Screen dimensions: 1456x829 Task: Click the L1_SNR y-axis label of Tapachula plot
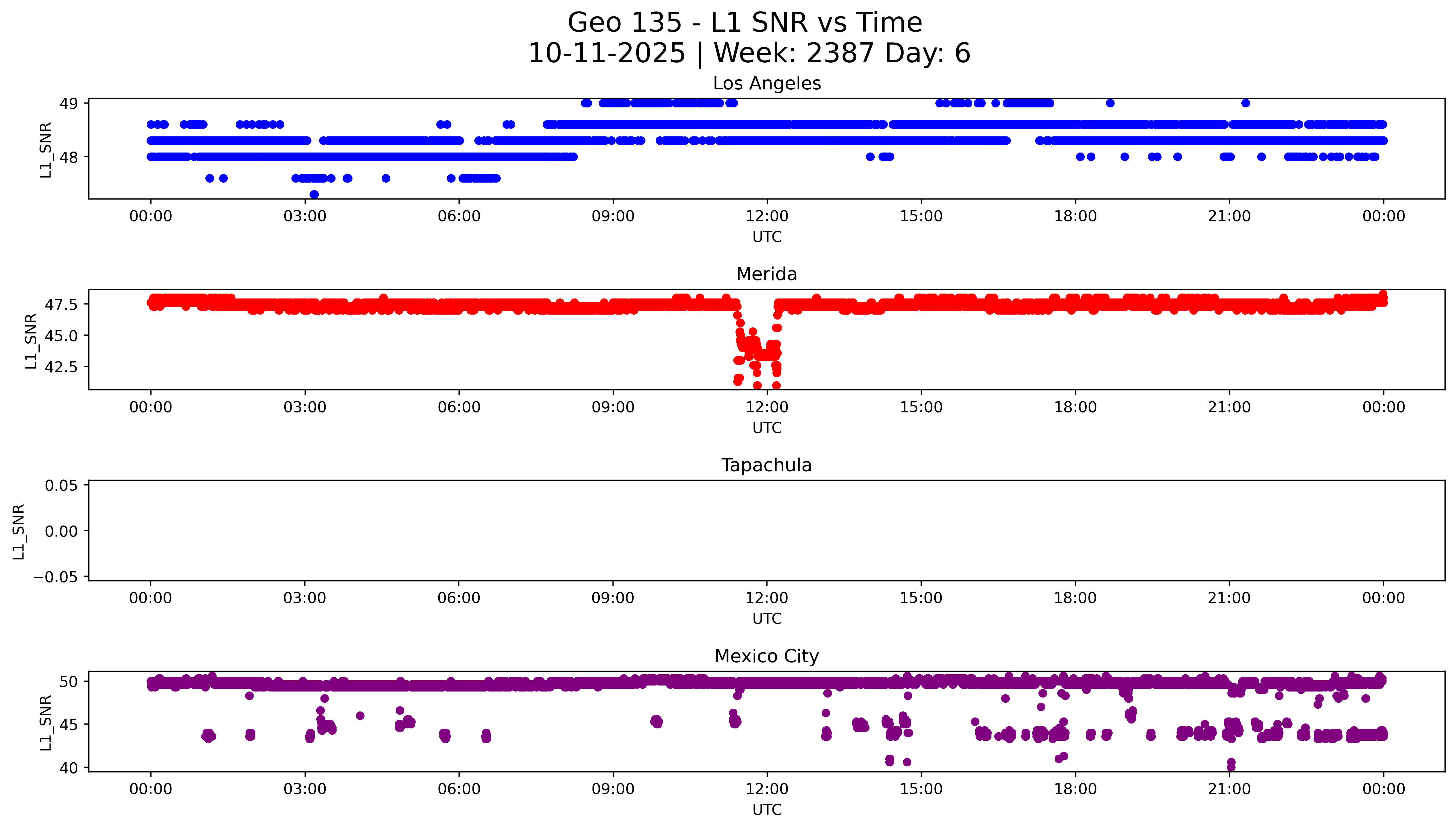19,531
